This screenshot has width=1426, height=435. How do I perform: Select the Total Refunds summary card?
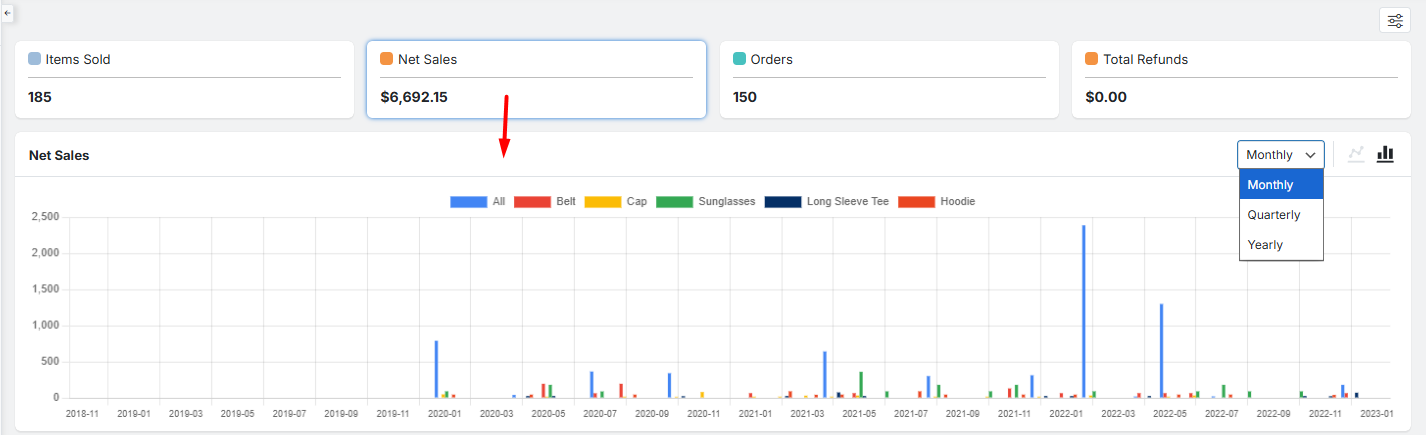point(1241,80)
